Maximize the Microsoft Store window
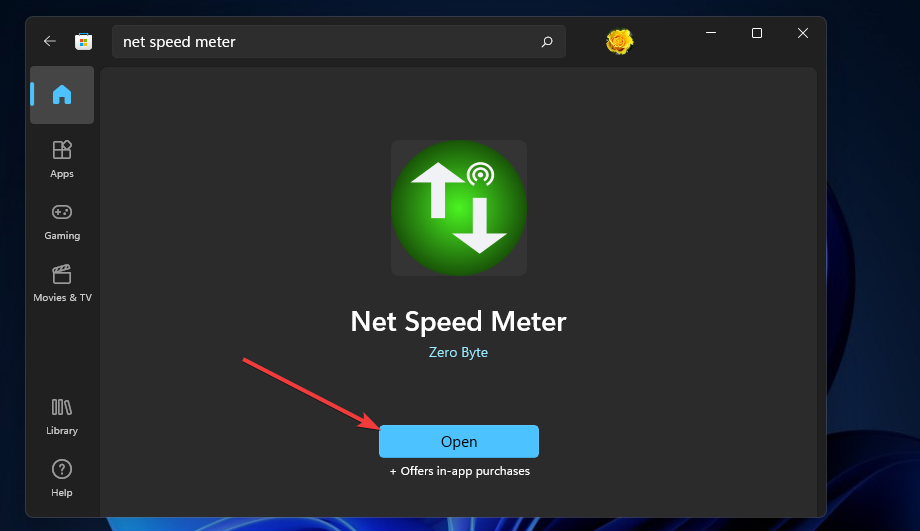920x531 pixels. tap(757, 33)
